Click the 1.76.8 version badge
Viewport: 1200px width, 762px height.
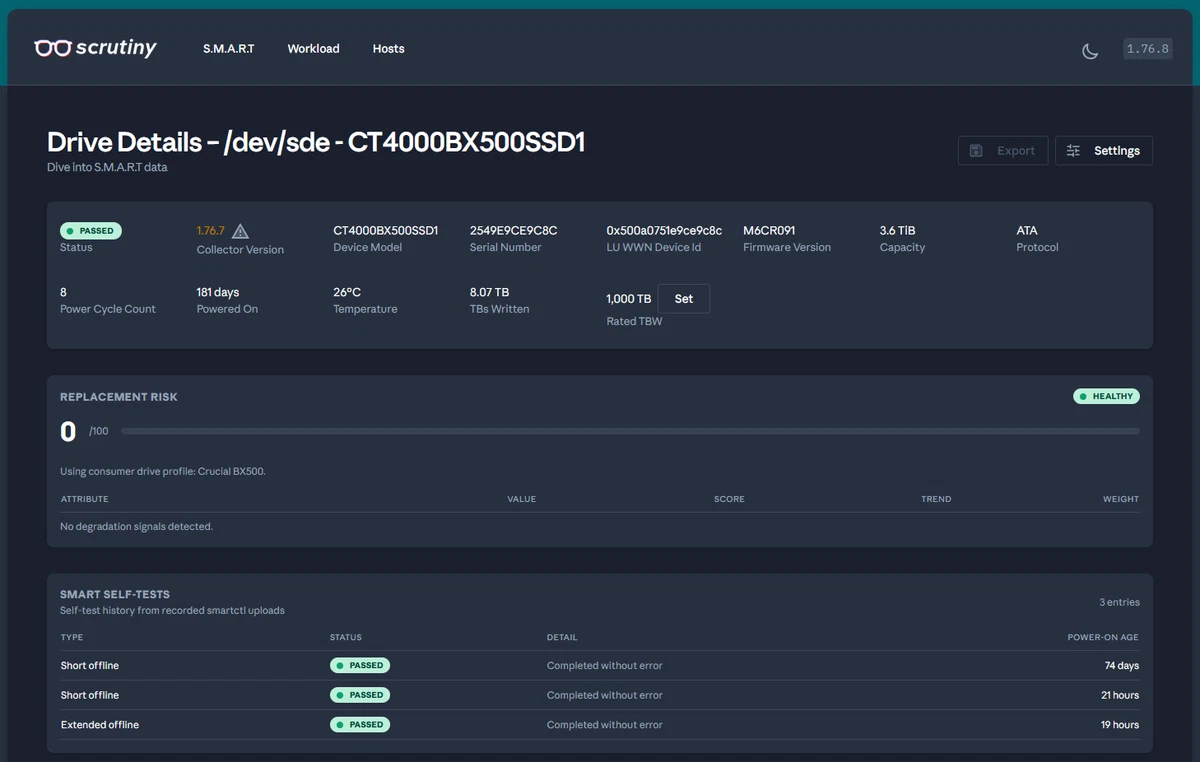tap(1147, 49)
